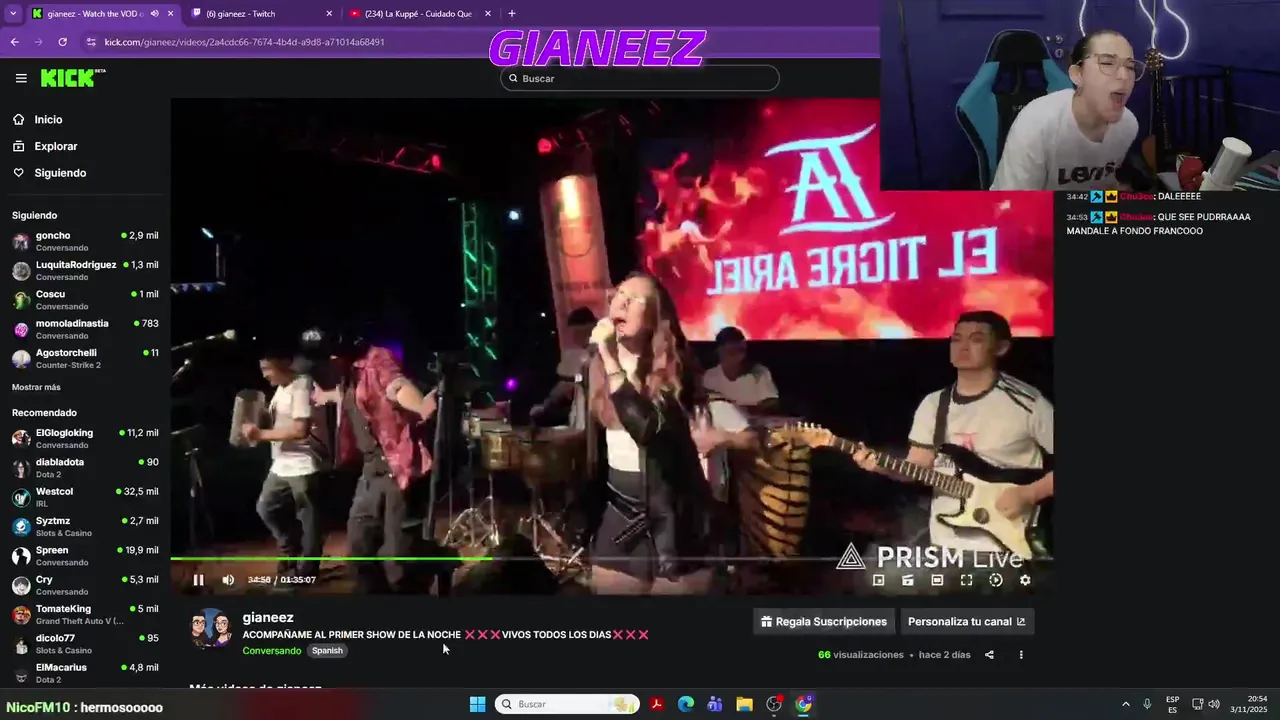The width and height of the screenshot is (1280, 720).
Task: Click the Windows taskbar Buscar search box
Action: click(567, 704)
